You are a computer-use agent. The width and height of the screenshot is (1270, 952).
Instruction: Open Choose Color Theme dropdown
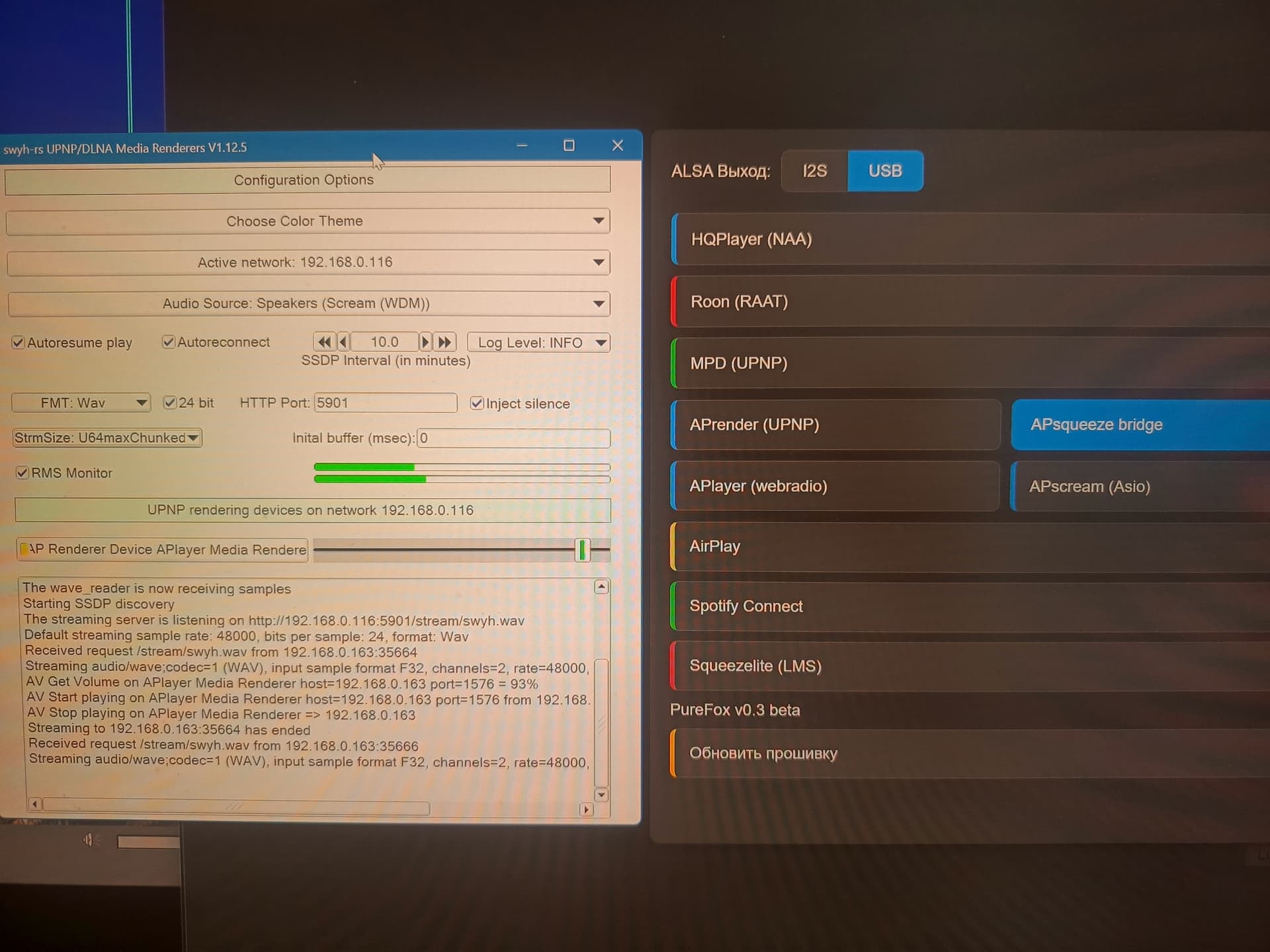pos(308,221)
